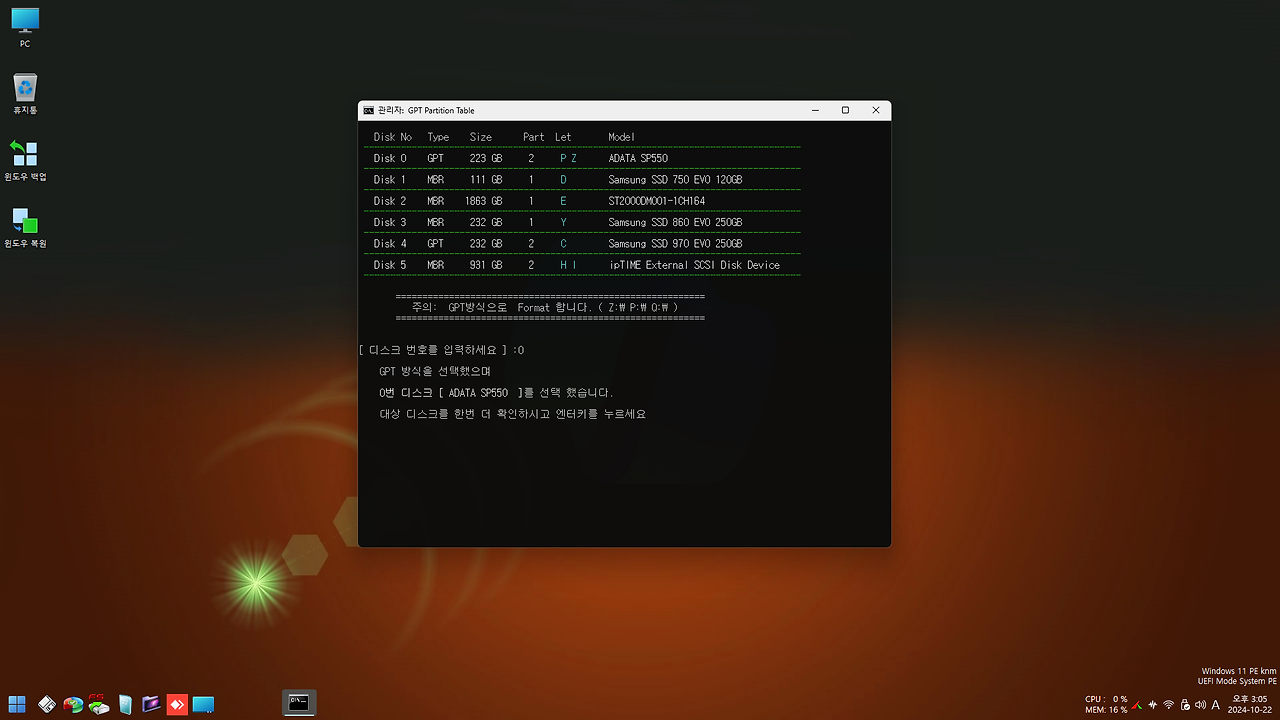
Task: Open the 휴지통 recycle bin icon
Action: point(25,93)
